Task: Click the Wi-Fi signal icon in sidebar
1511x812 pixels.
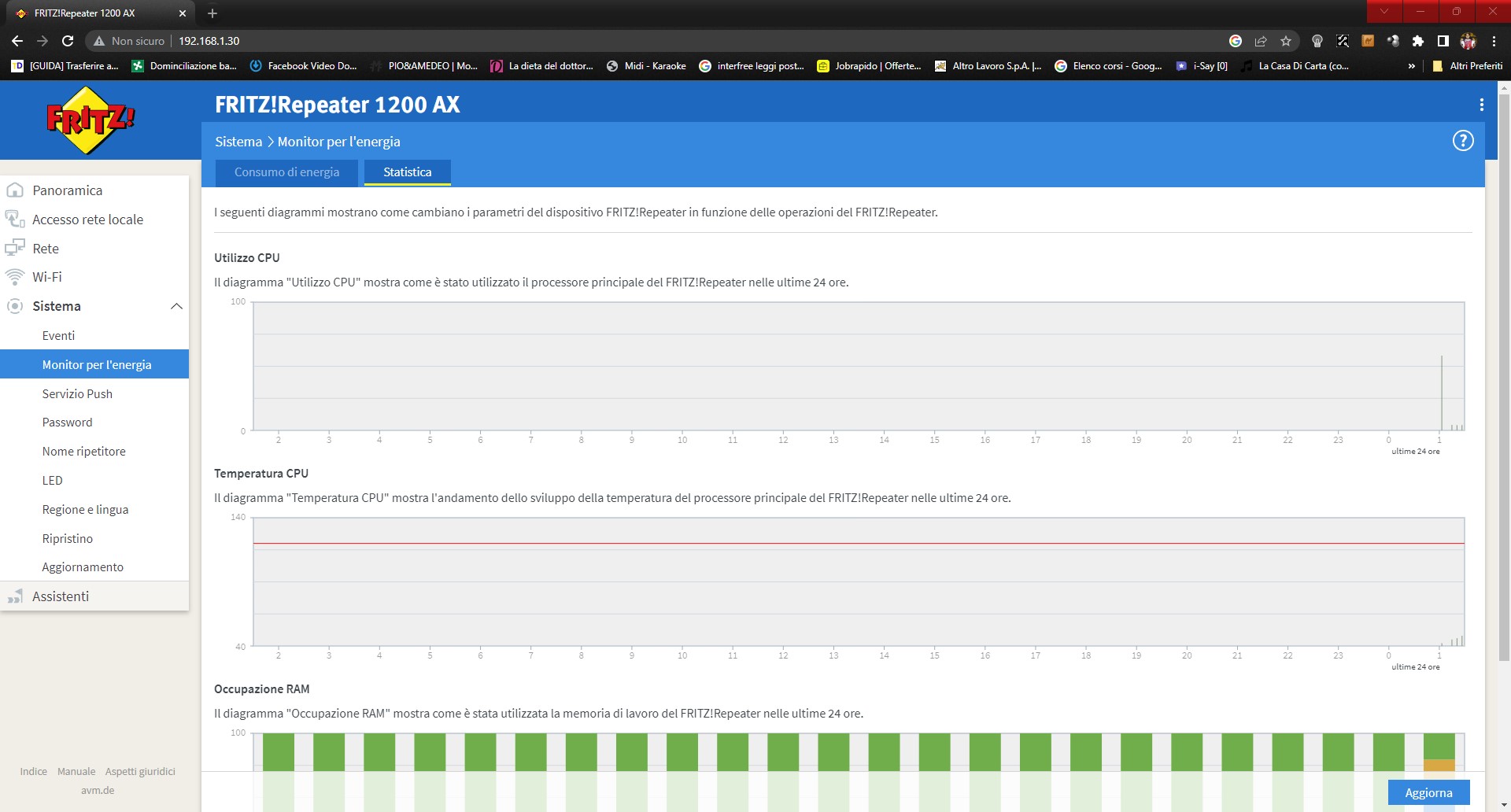Action: click(x=15, y=277)
